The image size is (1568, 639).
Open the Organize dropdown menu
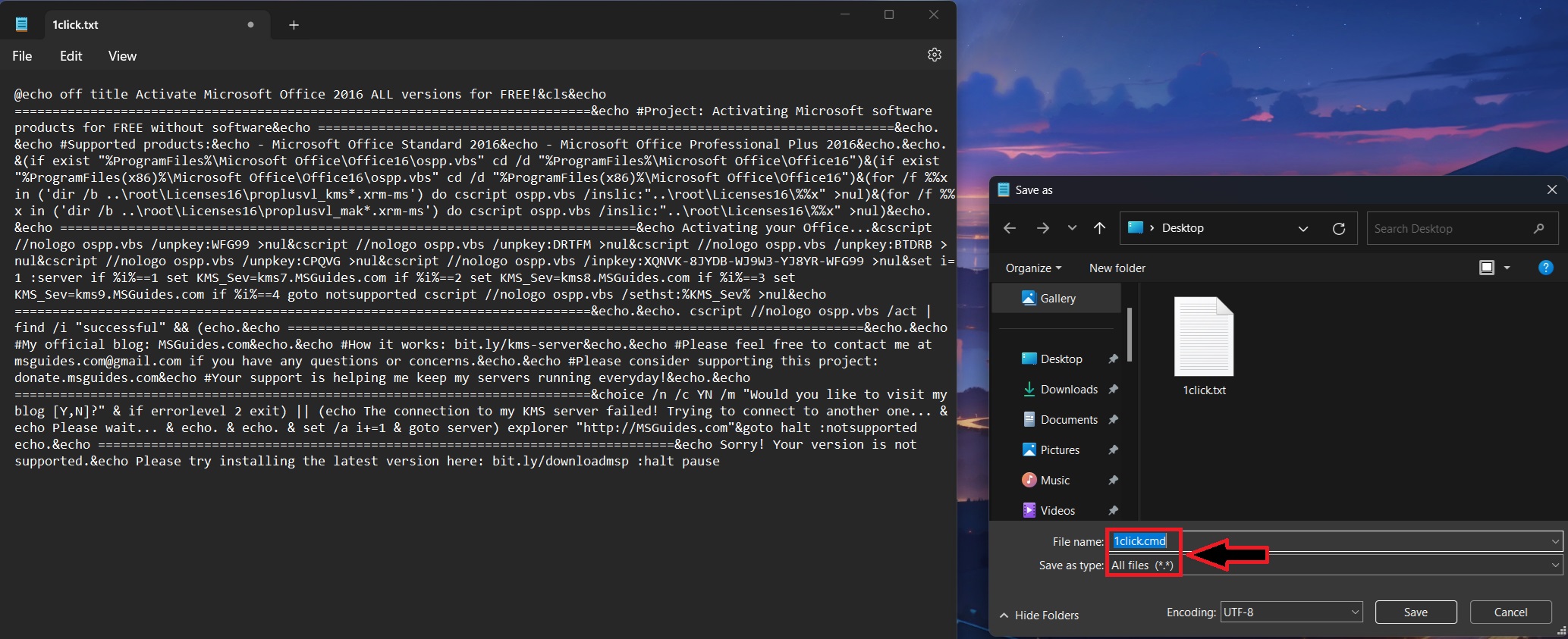[1033, 268]
